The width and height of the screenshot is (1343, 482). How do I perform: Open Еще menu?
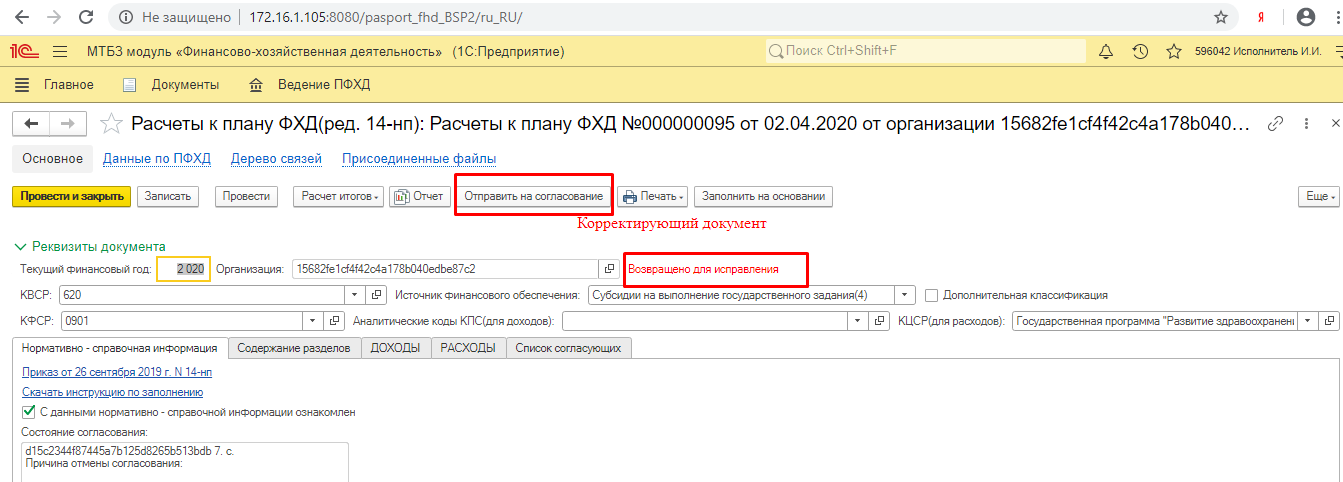tap(1318, 196)
